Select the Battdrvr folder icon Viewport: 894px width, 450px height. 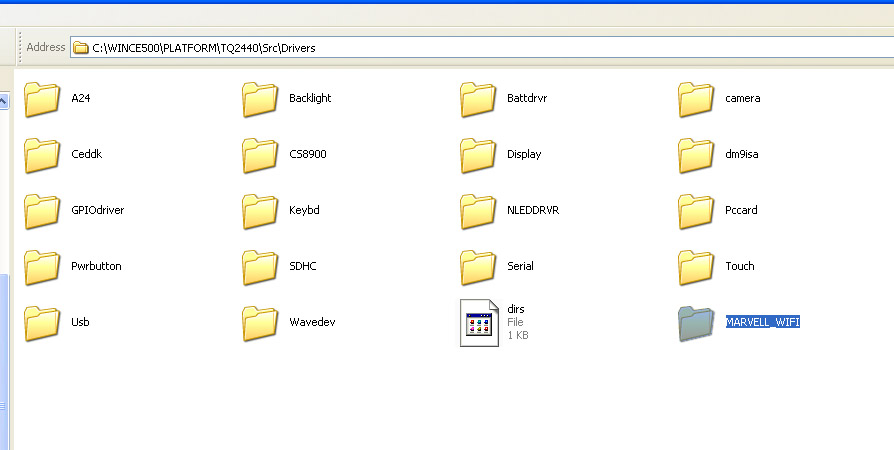(x=478, y=99)
